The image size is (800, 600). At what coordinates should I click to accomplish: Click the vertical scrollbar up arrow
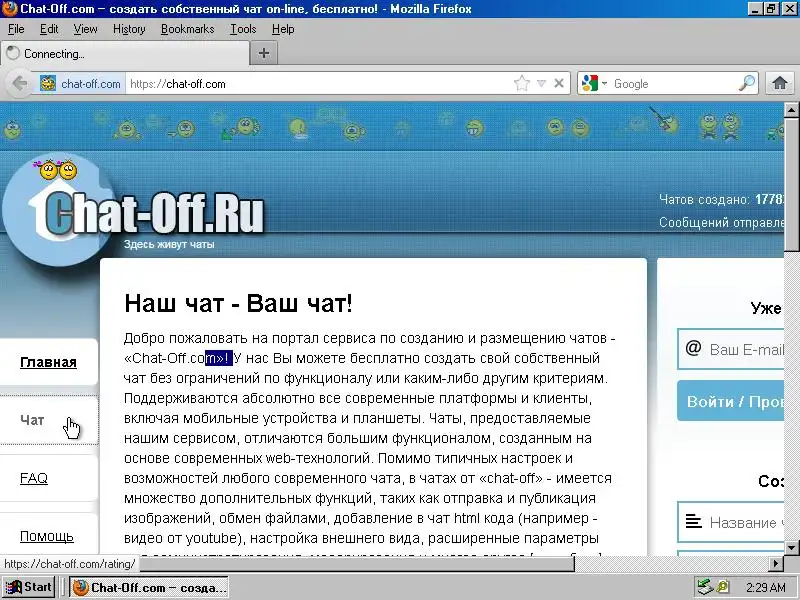click(791, 109)
